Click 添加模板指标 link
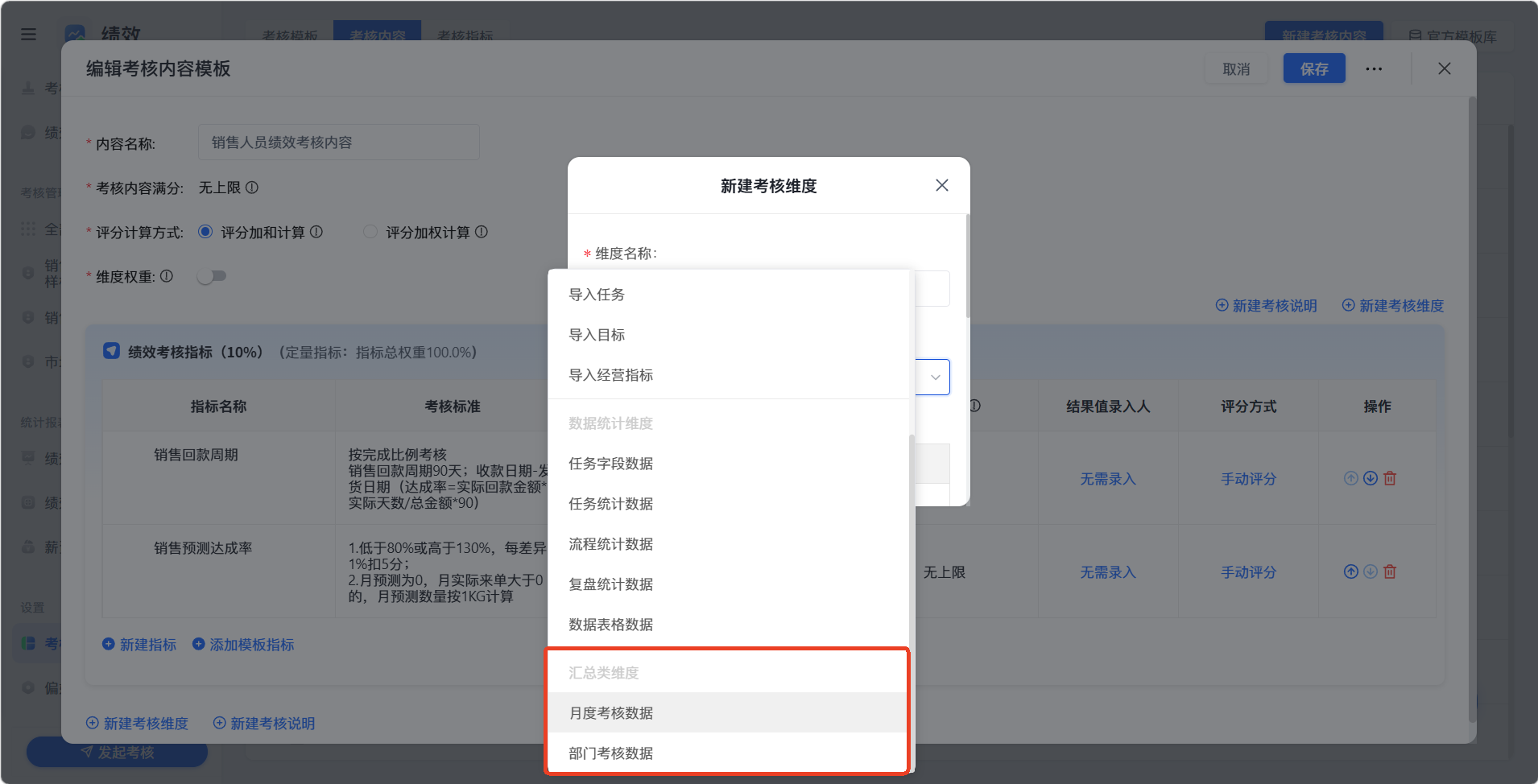Viewport: 1538px width, 784px height. point(243,645)
